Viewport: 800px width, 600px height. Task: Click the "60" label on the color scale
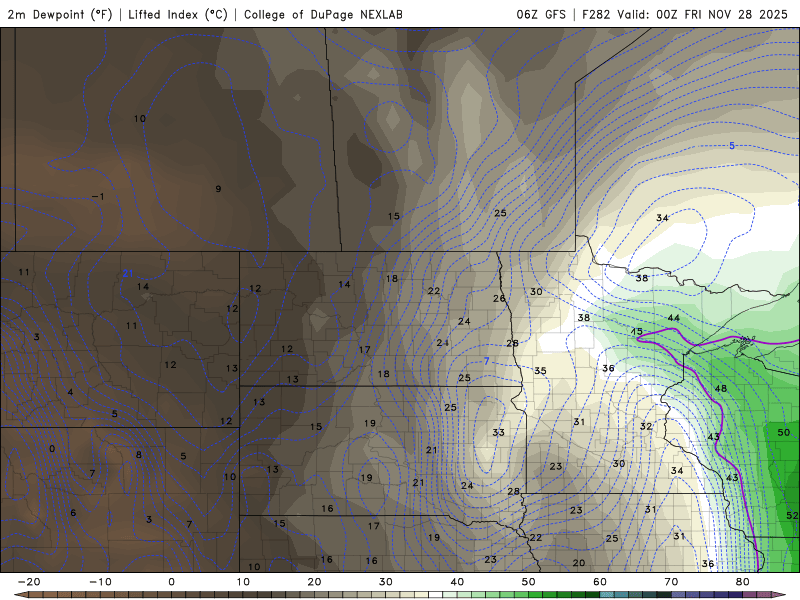(x=600, y=582)
